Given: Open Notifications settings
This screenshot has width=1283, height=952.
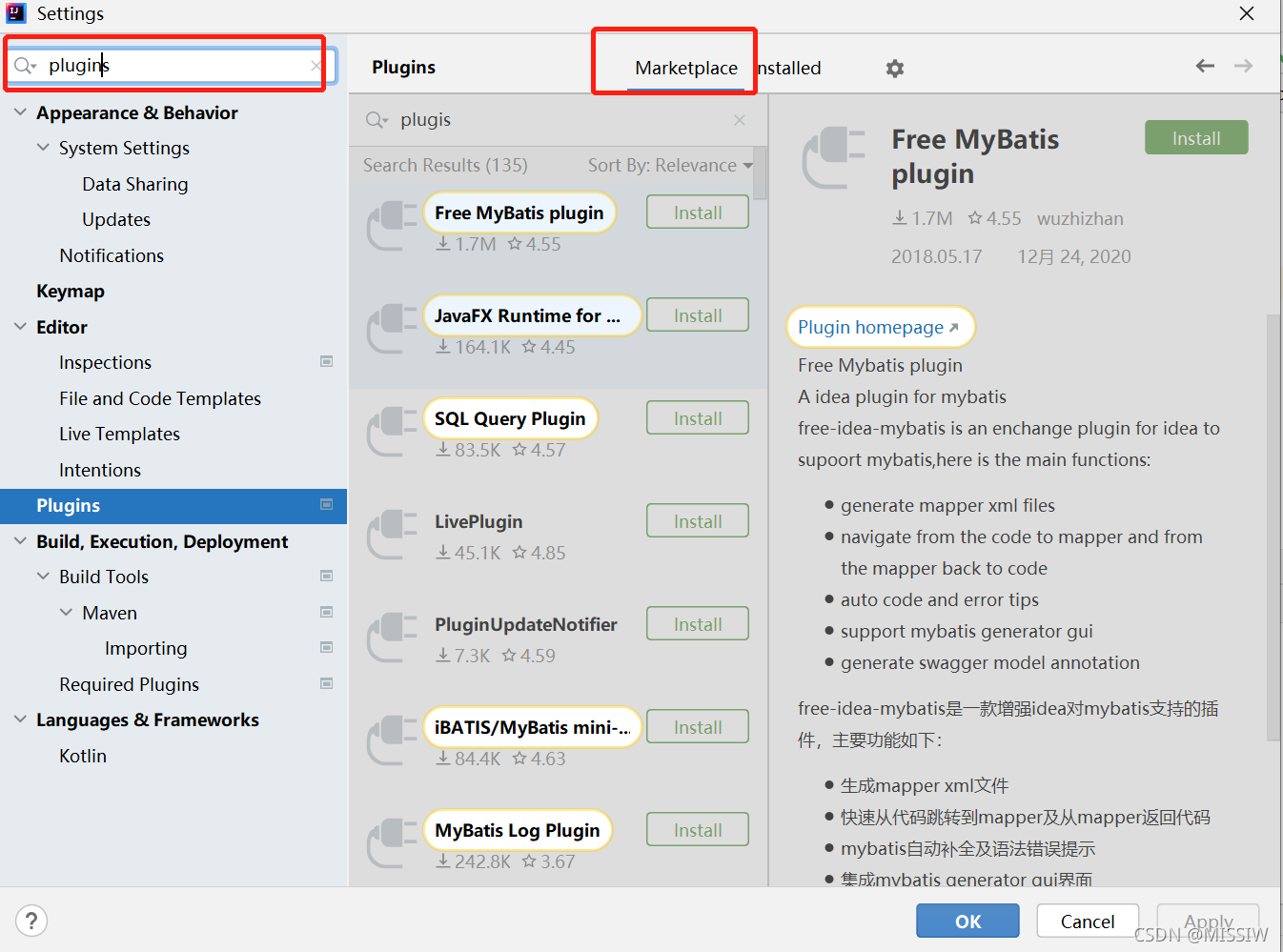Looking at the screenshot, I should tap(111, 255).
